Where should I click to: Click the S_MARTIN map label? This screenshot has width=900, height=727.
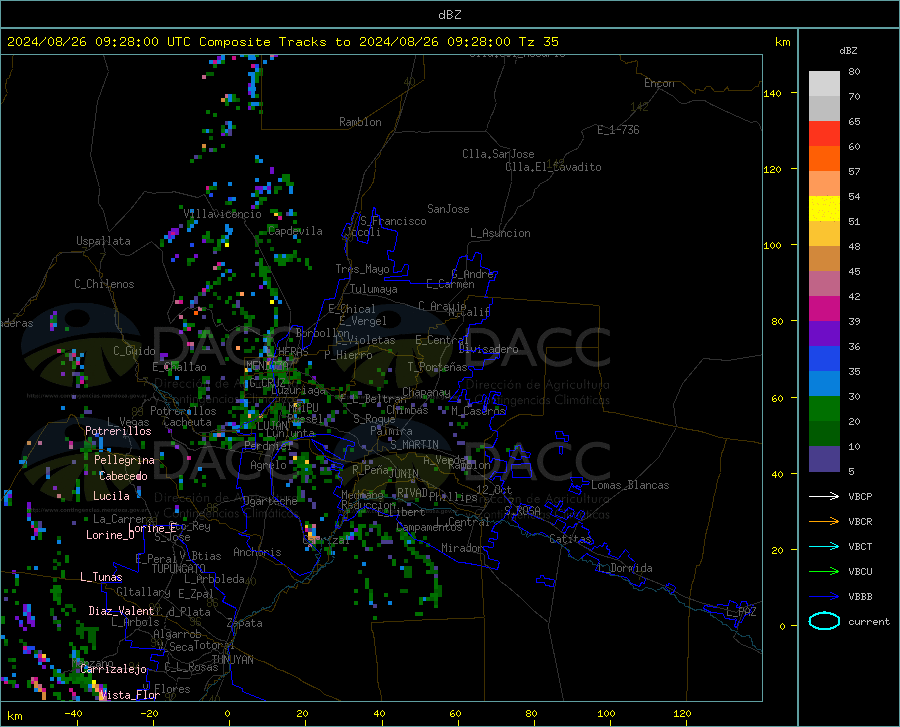[414, 445]
